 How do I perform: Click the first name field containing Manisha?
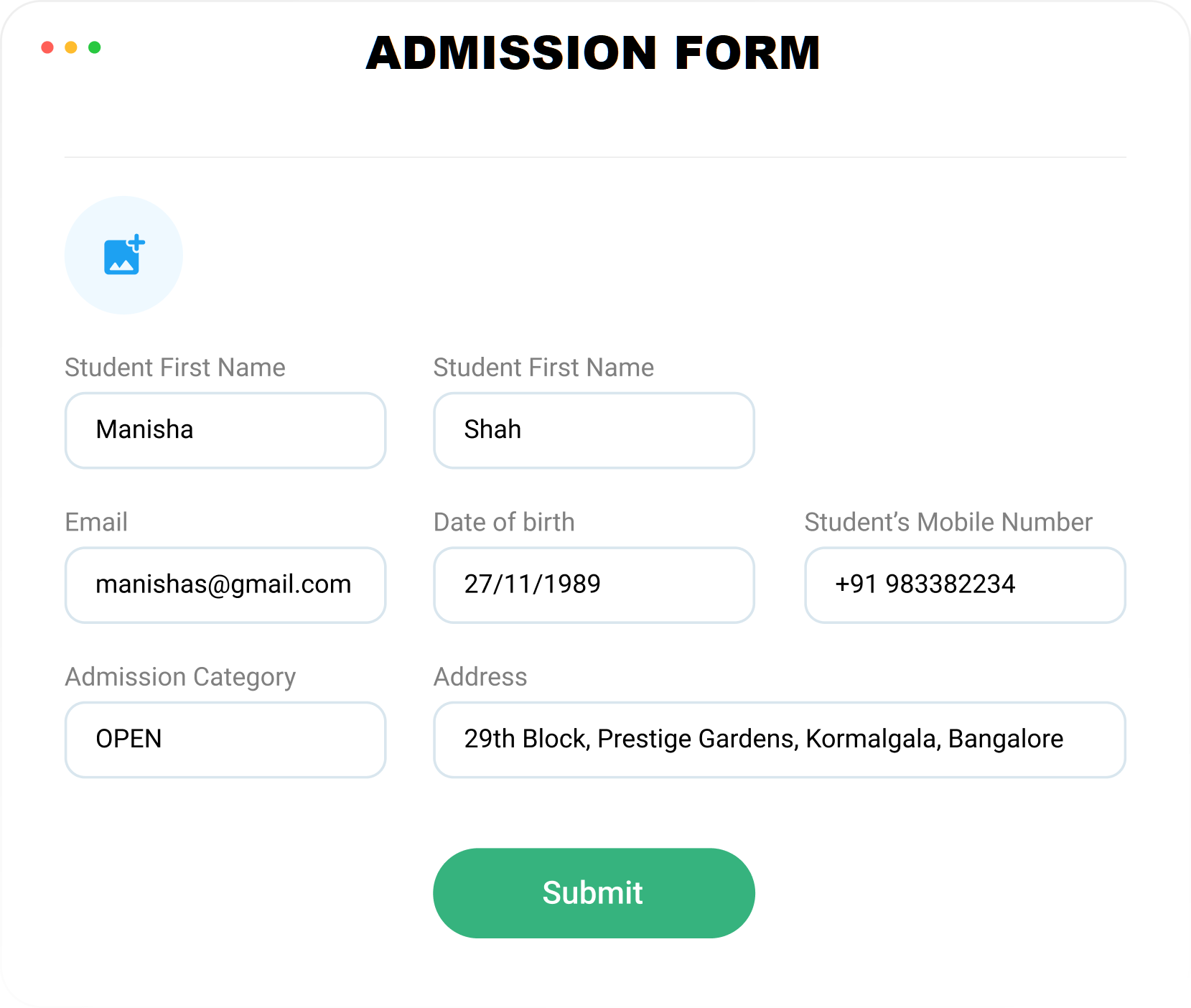point(225,430)
